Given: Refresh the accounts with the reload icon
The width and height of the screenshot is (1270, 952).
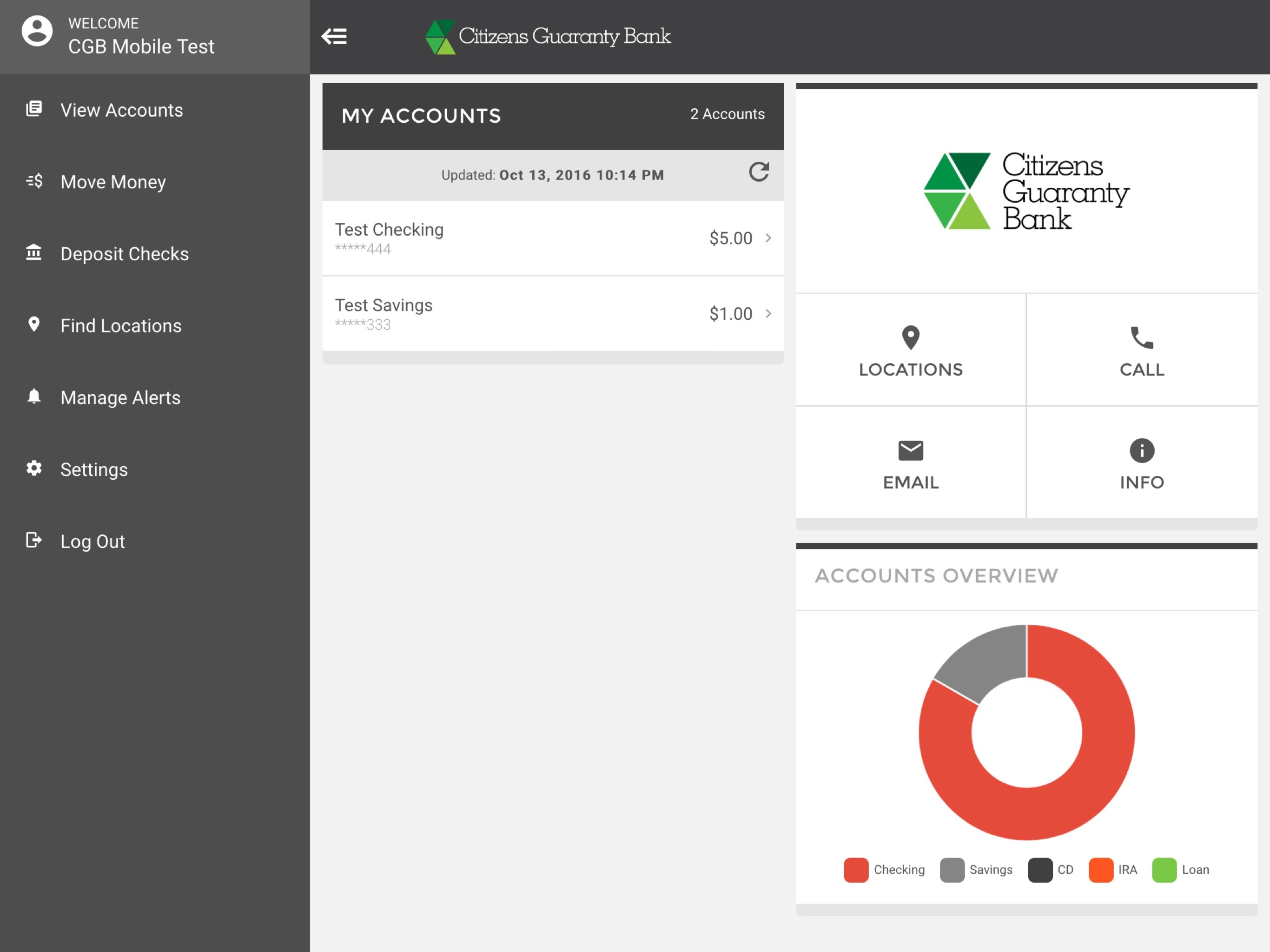Looking at the screenshot, I should pyautogui.click(x=759, y=172).
